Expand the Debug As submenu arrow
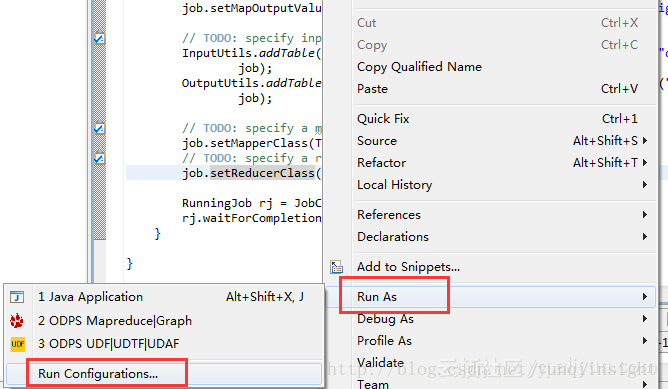Viewport: 668px width, 389px height. (645, 319)
